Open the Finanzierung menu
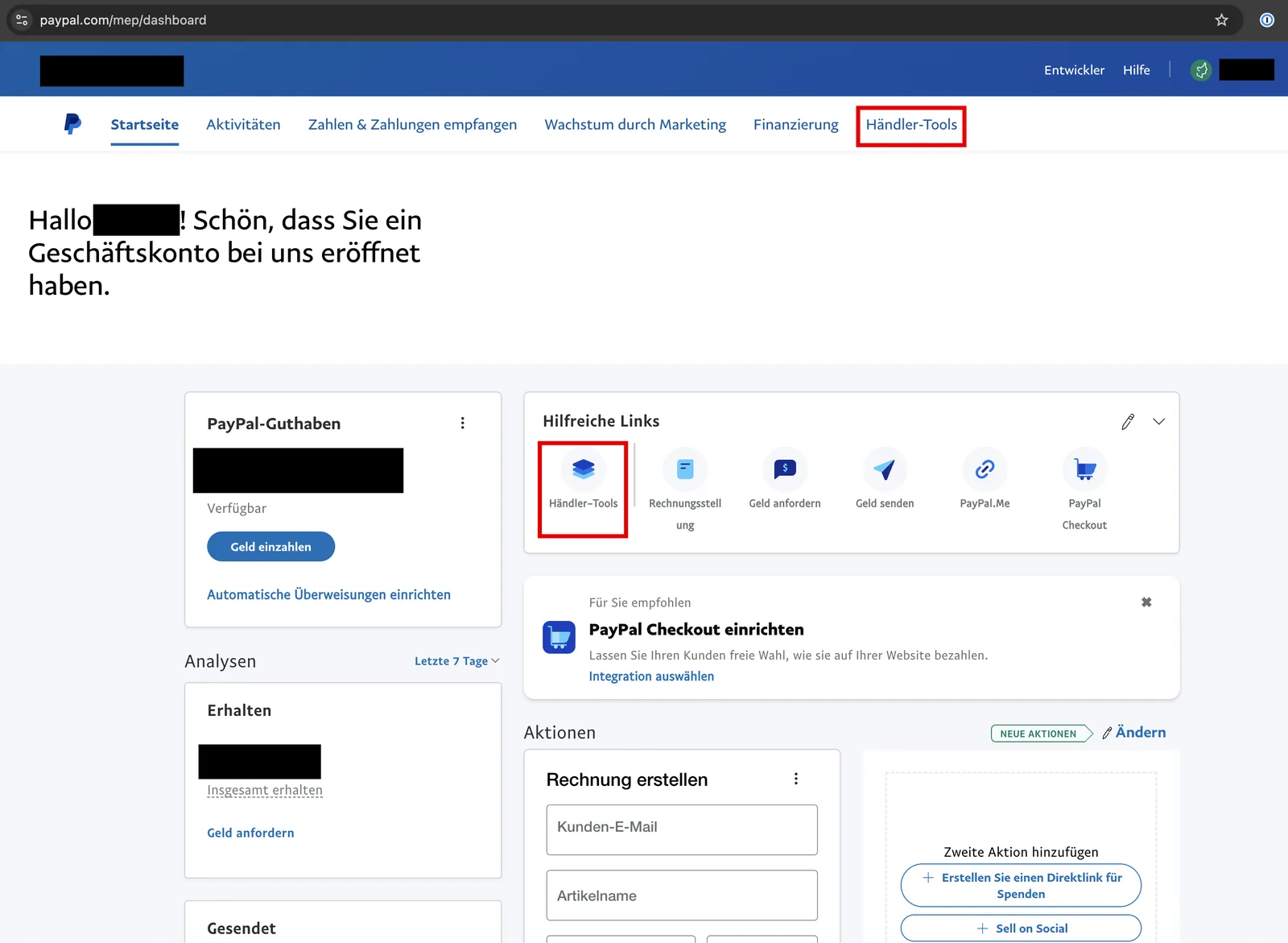 point(795,124)
